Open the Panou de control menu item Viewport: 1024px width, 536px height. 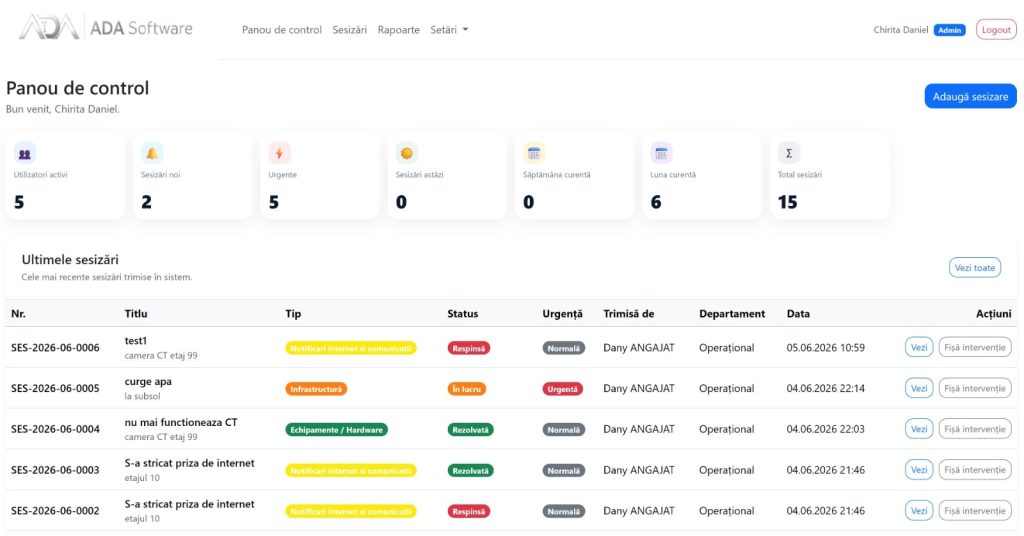[x=281, y=30]
